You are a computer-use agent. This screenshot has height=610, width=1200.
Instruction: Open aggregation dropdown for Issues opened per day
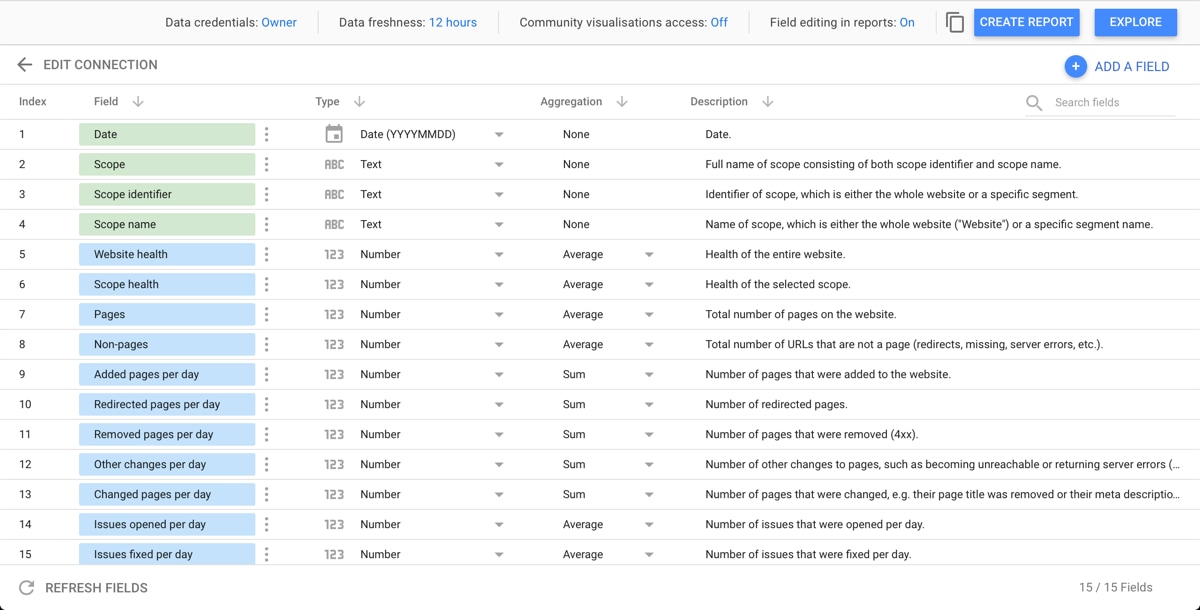click(649, 525)
